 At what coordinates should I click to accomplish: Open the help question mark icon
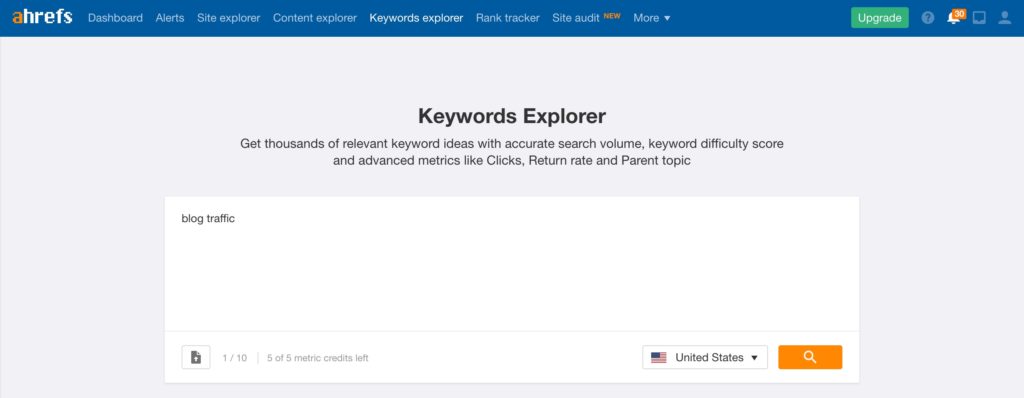point(927,18)
